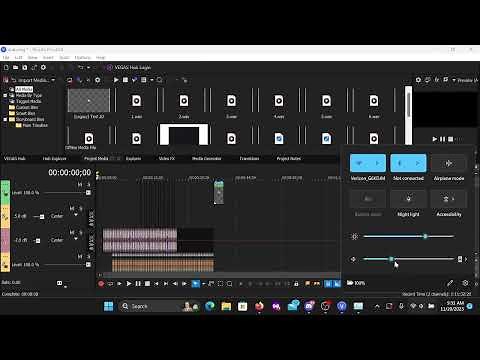This screenshot has height=360, width=480.
Task: Adjust the volume slider in quick settings
Action: pyautogui.click(x=408, y=259)
